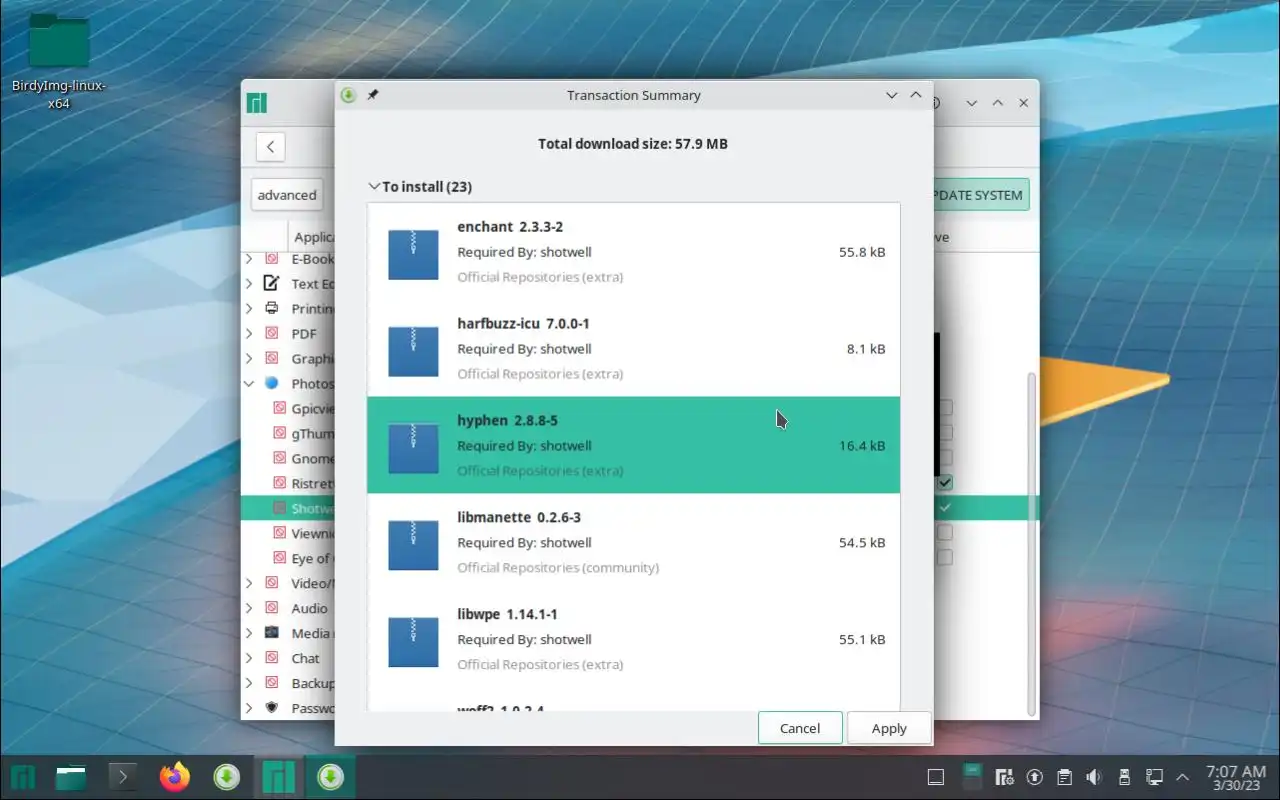Collapse the Photos category in tree
The width and height of the screenshot is (1280, 800).
click(249, 383)
